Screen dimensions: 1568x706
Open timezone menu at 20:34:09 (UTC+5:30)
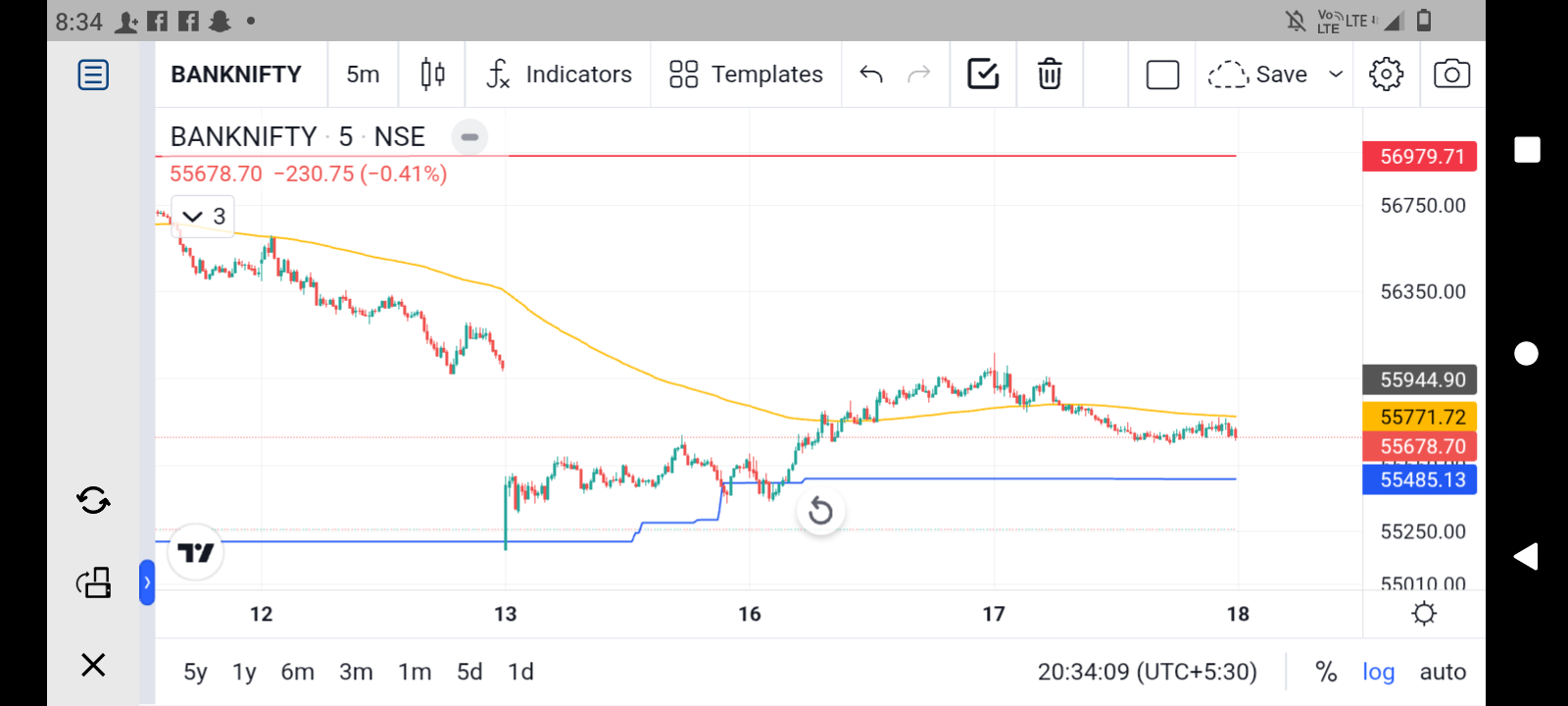1148,672
